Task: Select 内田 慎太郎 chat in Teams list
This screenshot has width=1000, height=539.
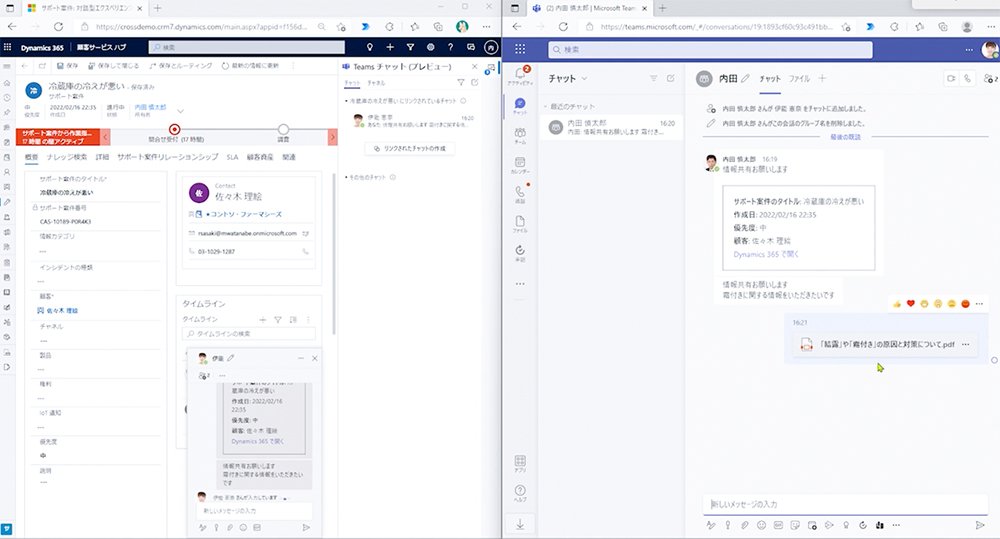Action: pos(611,127)
